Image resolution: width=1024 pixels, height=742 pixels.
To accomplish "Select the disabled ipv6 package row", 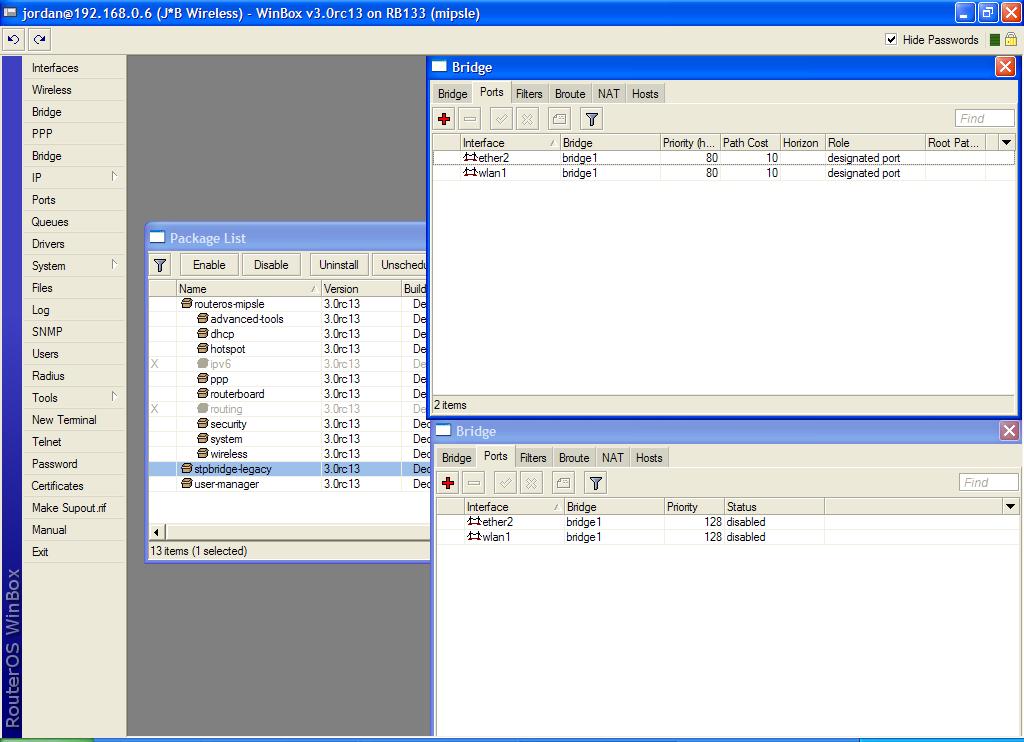I will 288,364.
